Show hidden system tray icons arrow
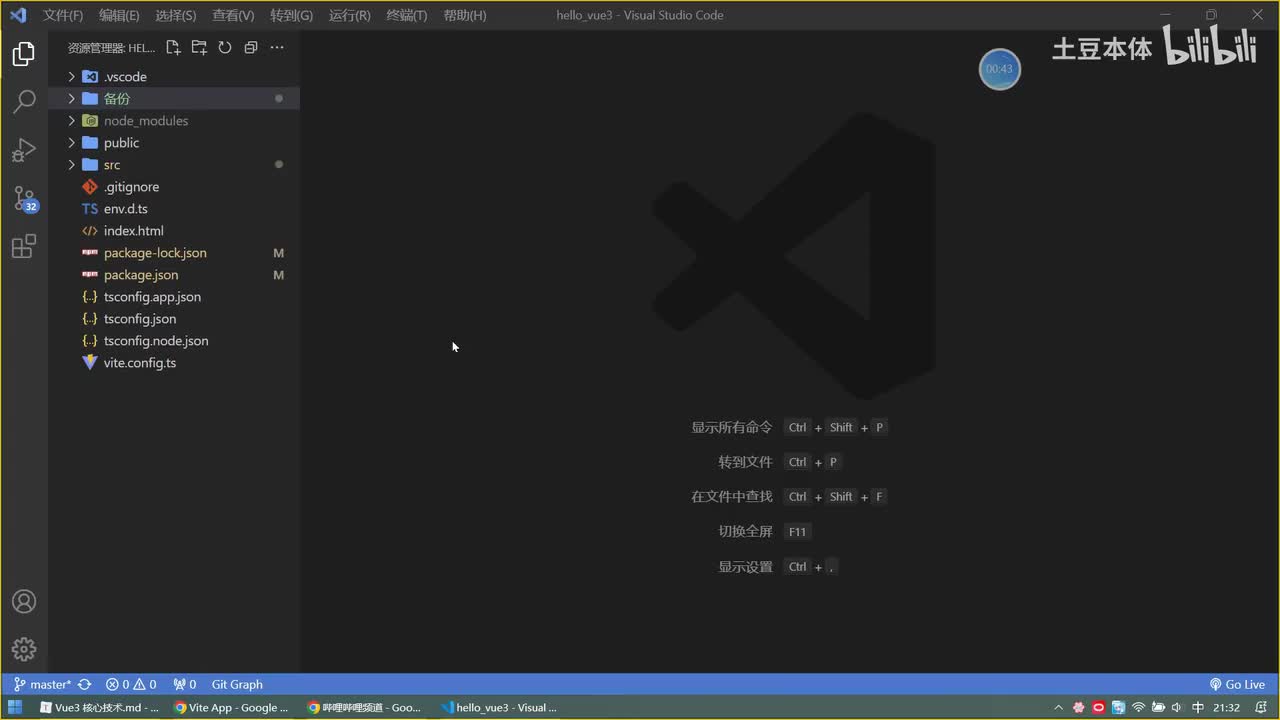 (x=1059, y=708)
